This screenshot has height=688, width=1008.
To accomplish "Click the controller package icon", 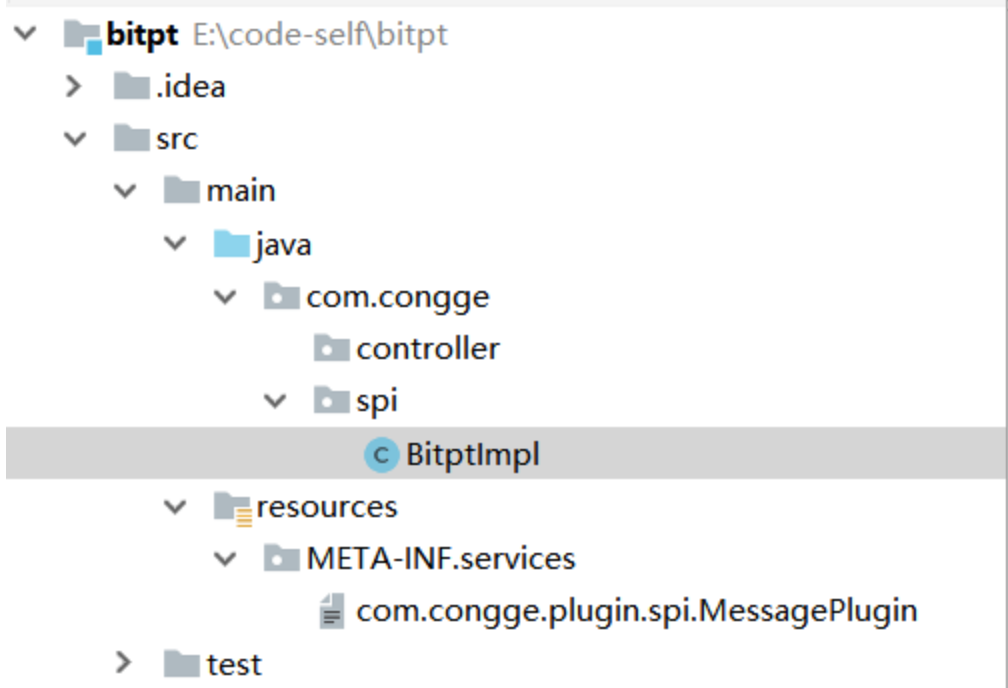I will coord(332,349).
